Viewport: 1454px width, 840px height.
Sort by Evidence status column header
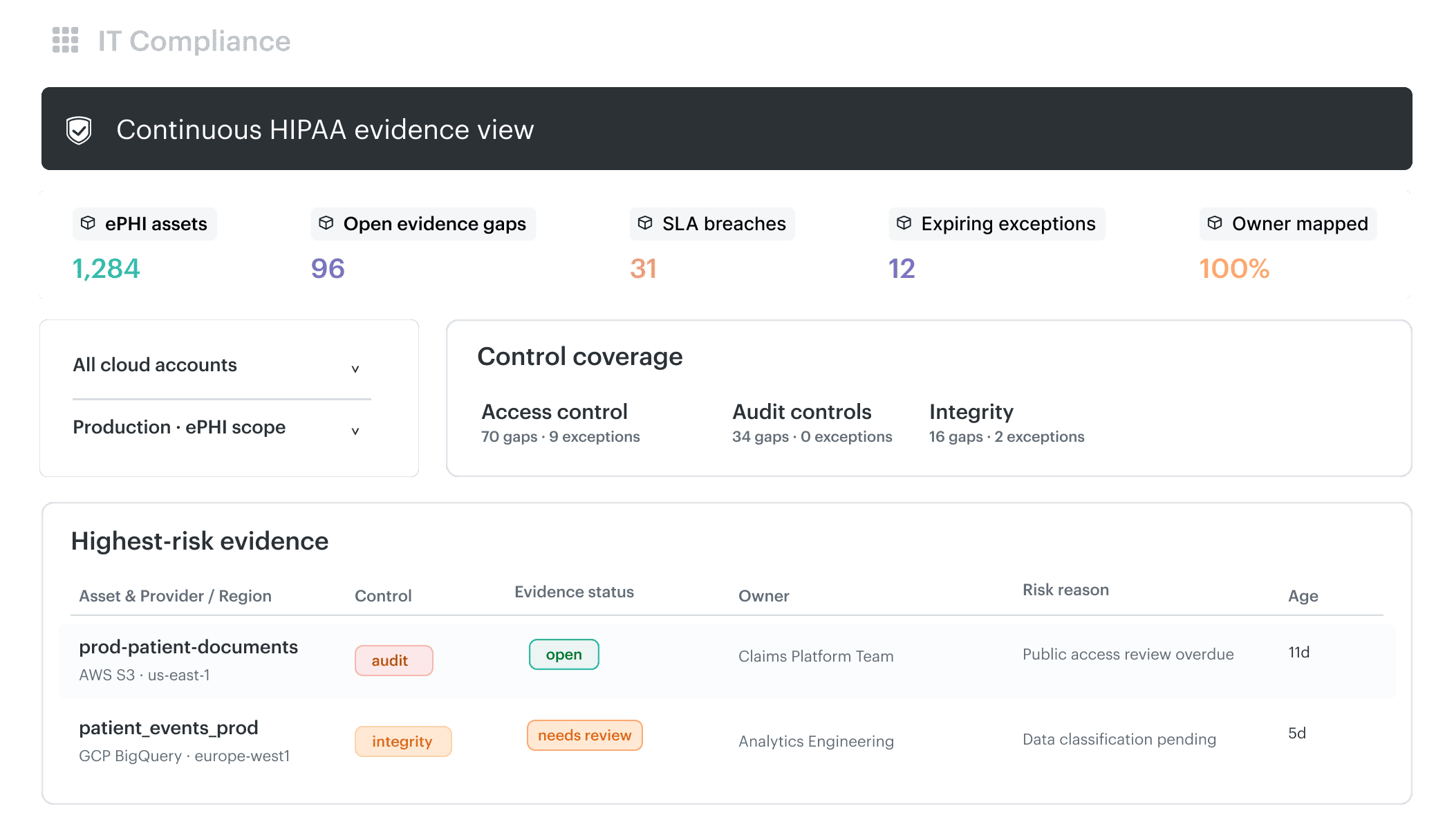pyautogui.click(x=574, y=592)
